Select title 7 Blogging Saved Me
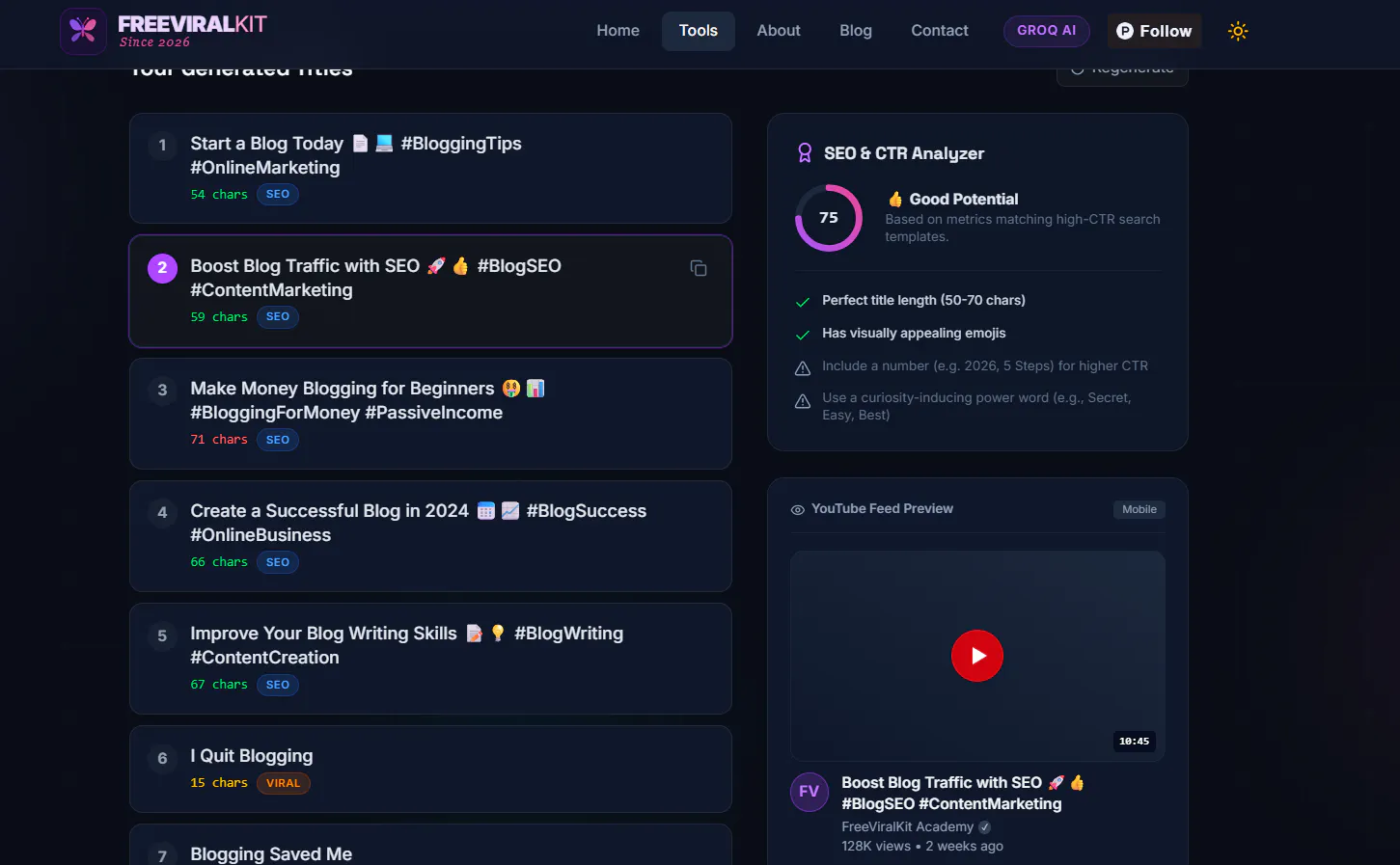This screenshot has width=1400, height=865. pos(430,845)
